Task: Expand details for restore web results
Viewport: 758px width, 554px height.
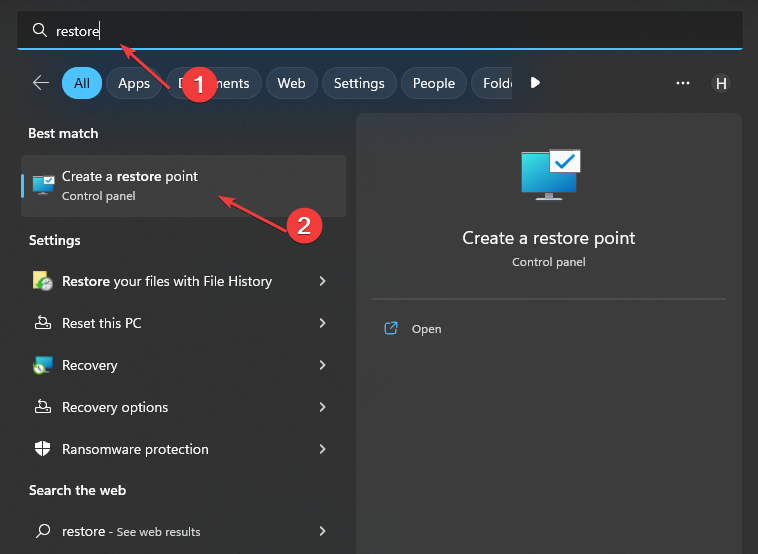Action: tap(322, 531)
